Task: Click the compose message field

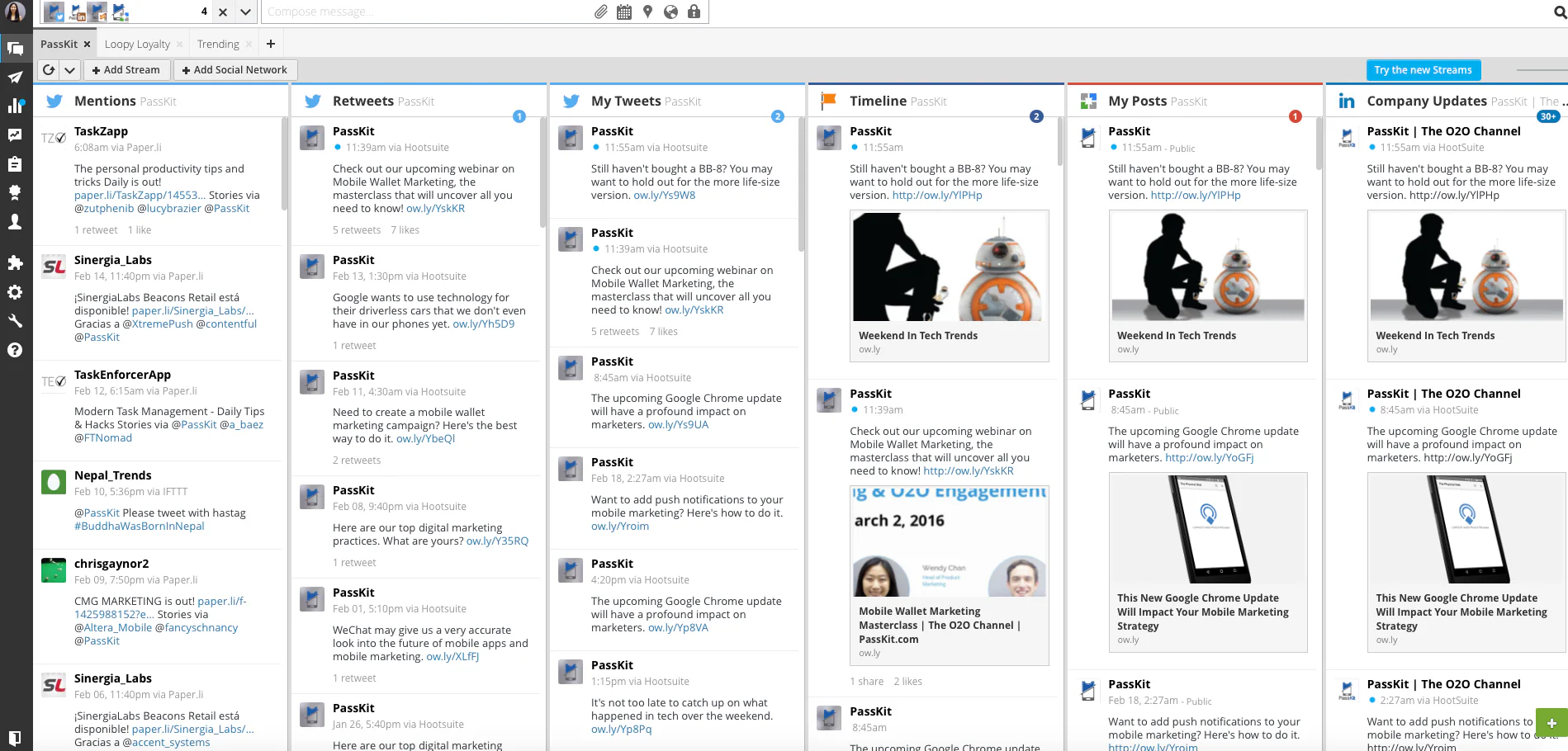Action: click(427, 12)
